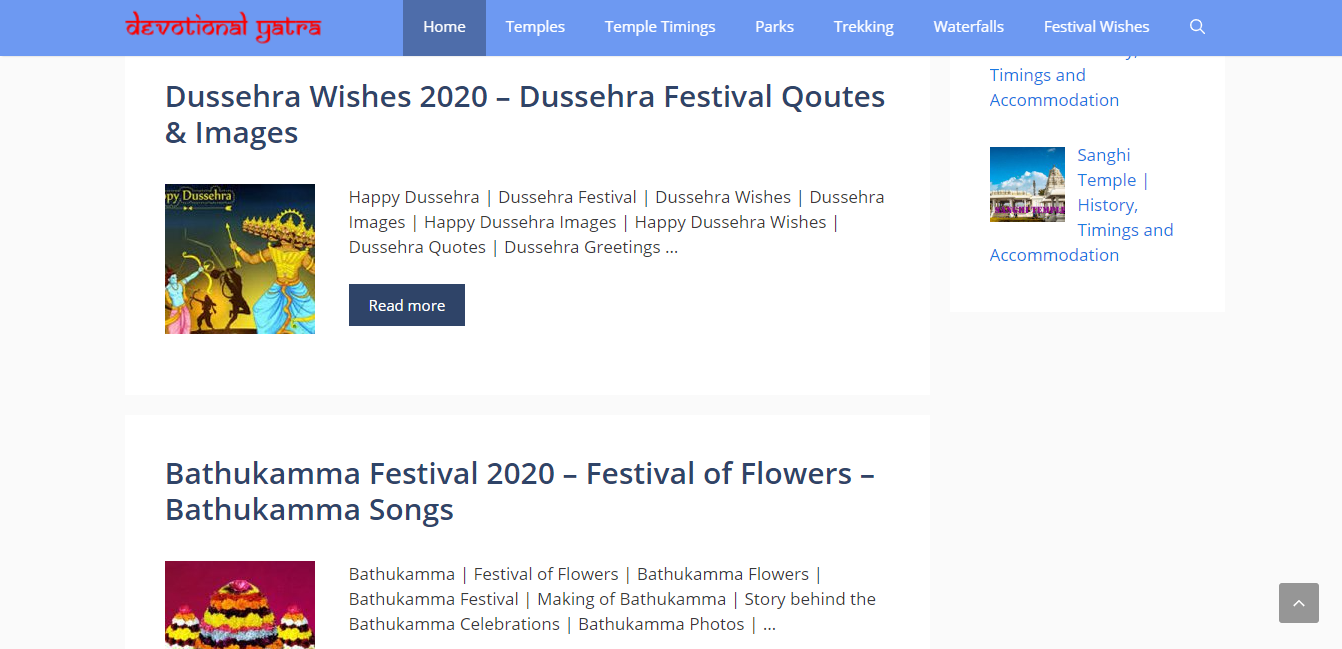Click the Bathukamma flowers thumbnail image
Viewport: 1342px width, 649px height.
coord(240,605)
